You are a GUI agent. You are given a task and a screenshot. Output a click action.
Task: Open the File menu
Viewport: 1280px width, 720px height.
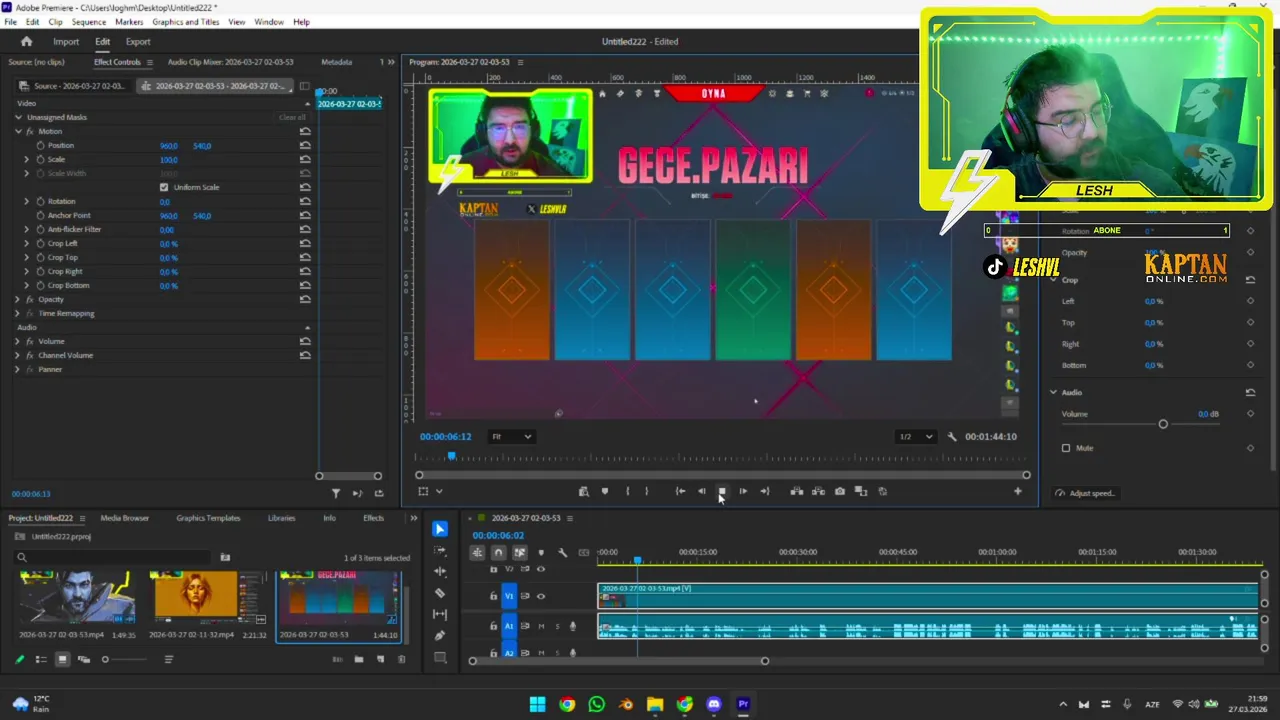pyautogui.click(x=10, y=22)
